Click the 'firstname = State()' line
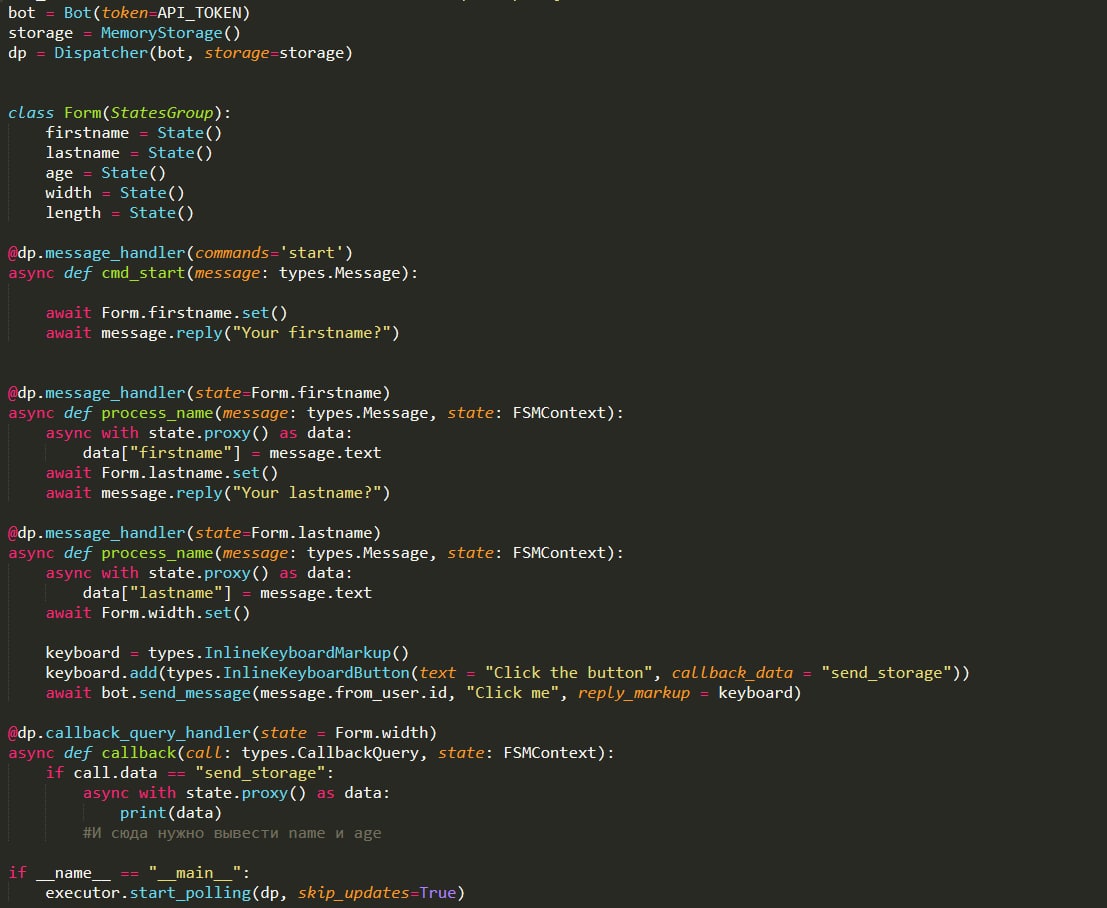The image size is (1107, 908). pyautogui.click(x=133, y=133)
